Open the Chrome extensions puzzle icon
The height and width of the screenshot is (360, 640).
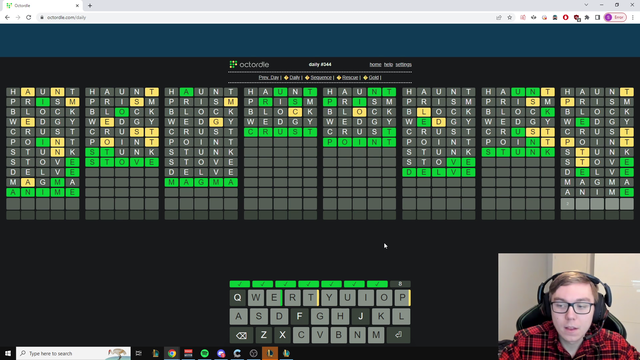[x=587, y=18]
